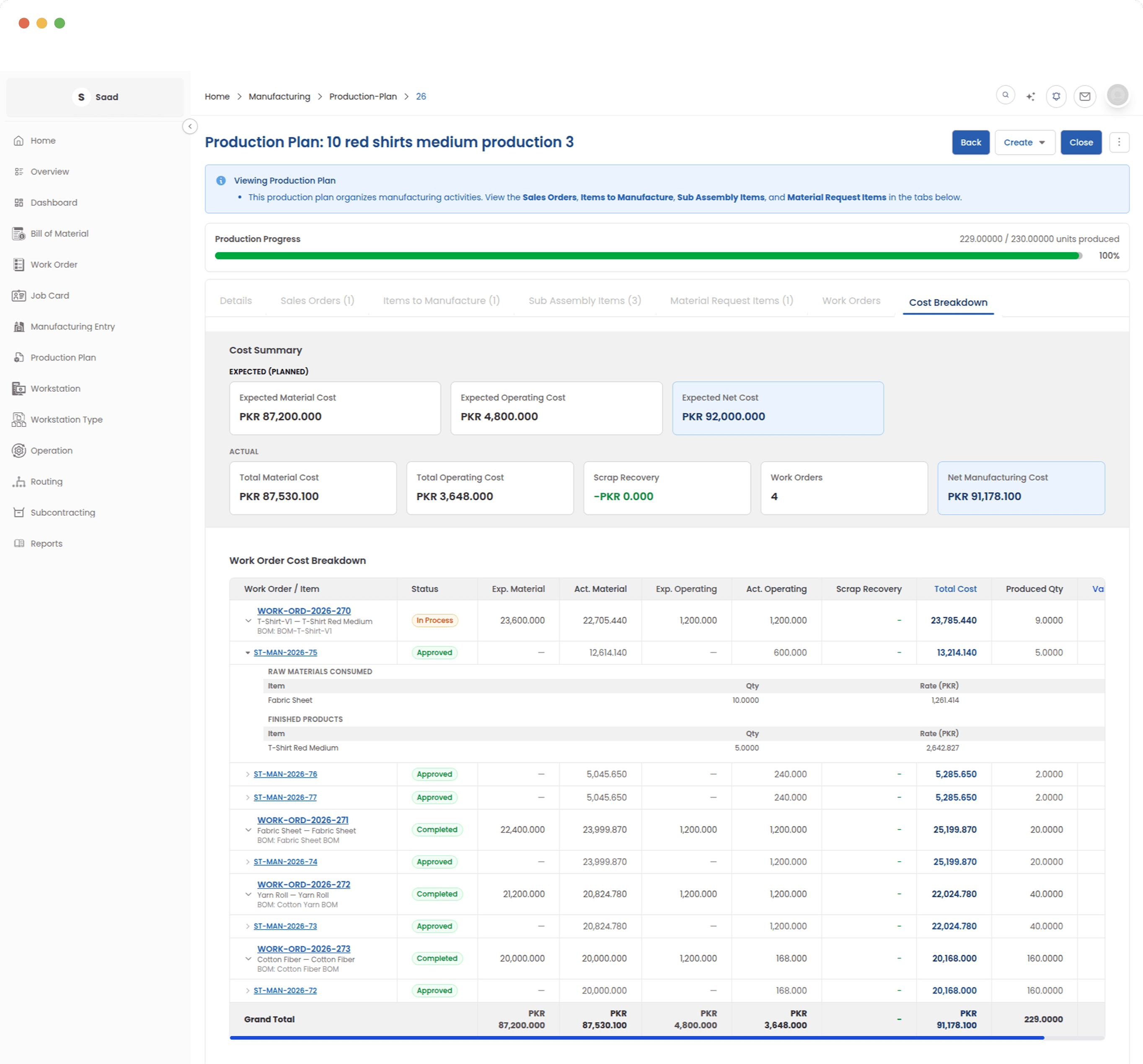This screenshot has width=1143, height=1064.
Task: Expand the ST-MAN-2026-76 row
Action: (x=248, y=775)
